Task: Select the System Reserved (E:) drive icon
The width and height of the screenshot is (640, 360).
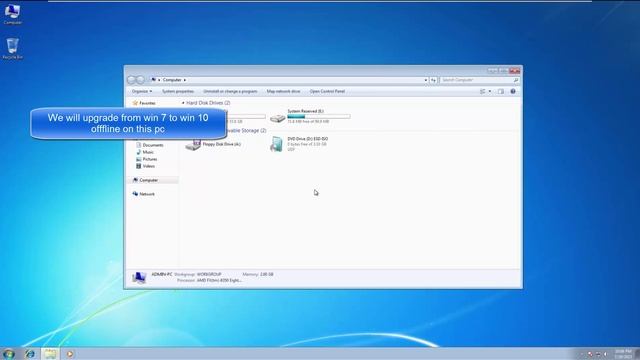Action: tap(278, 118)
